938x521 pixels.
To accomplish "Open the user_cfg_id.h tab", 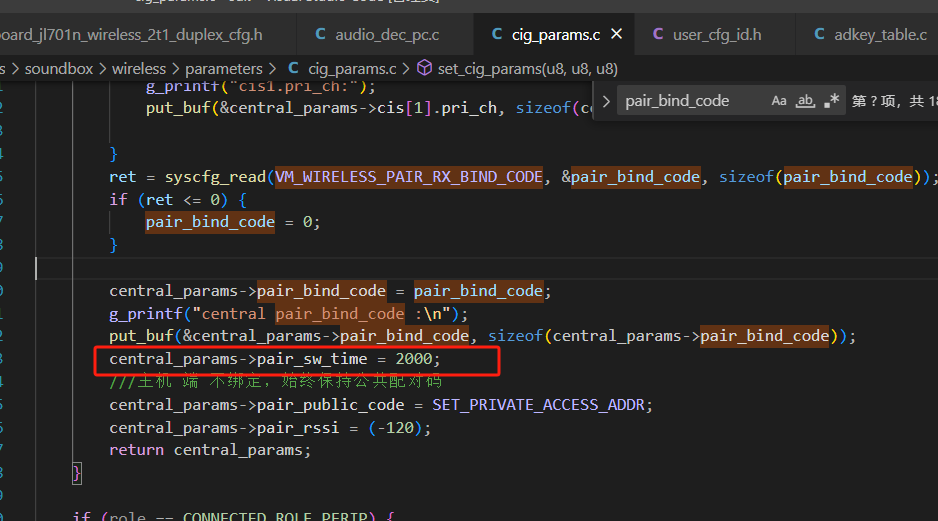I will tap(715, 35).
